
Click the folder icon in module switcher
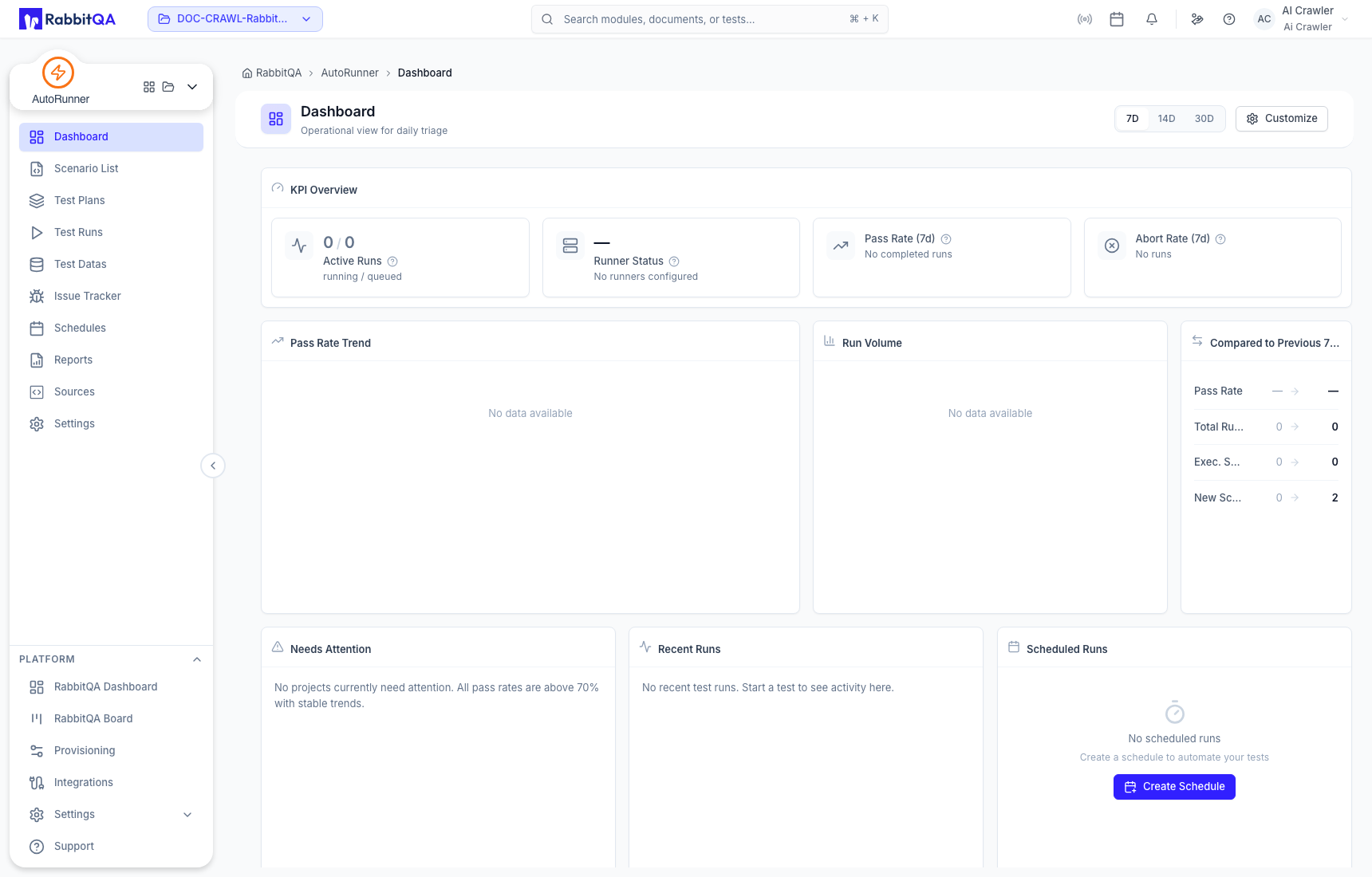coord(168,87)
